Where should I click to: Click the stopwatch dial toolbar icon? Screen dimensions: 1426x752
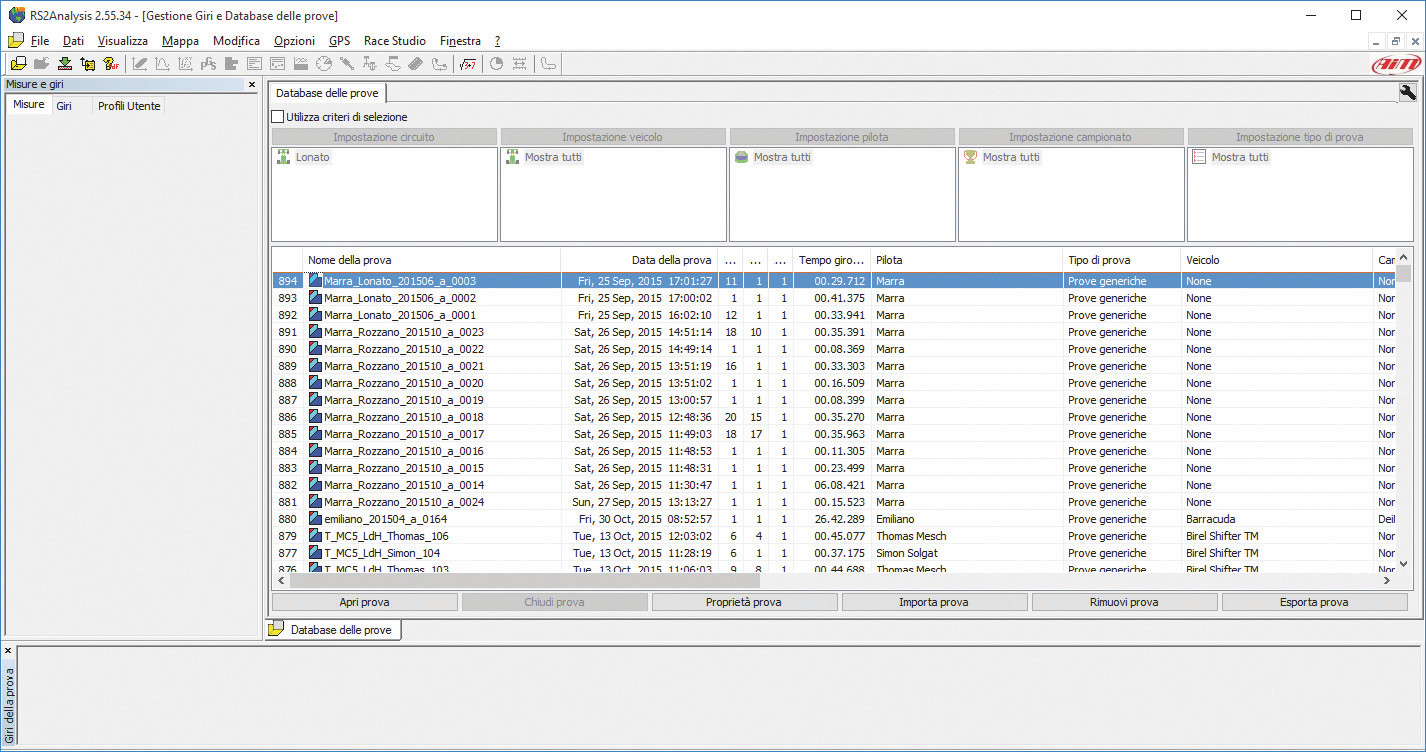(323, 64)
